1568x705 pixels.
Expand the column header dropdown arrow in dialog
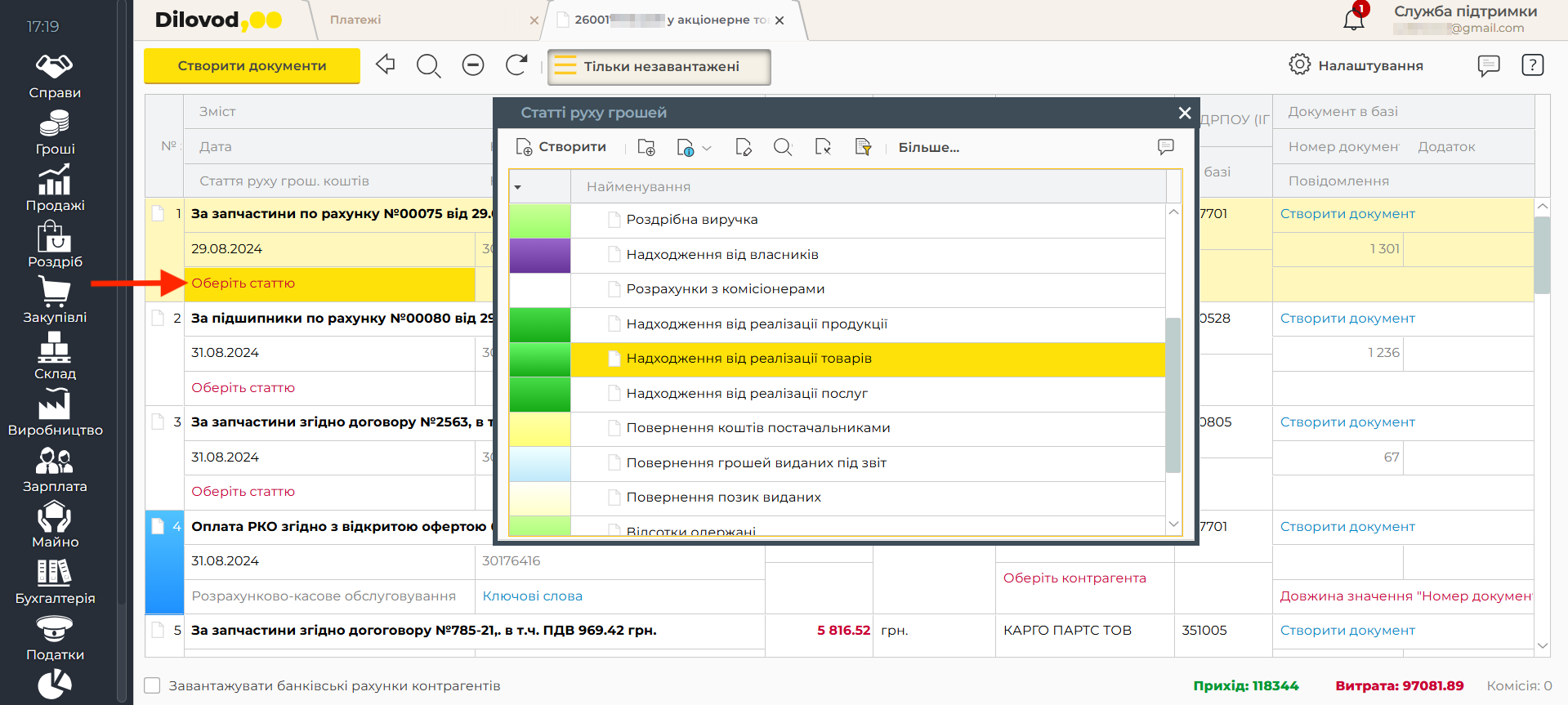point(517,187)
